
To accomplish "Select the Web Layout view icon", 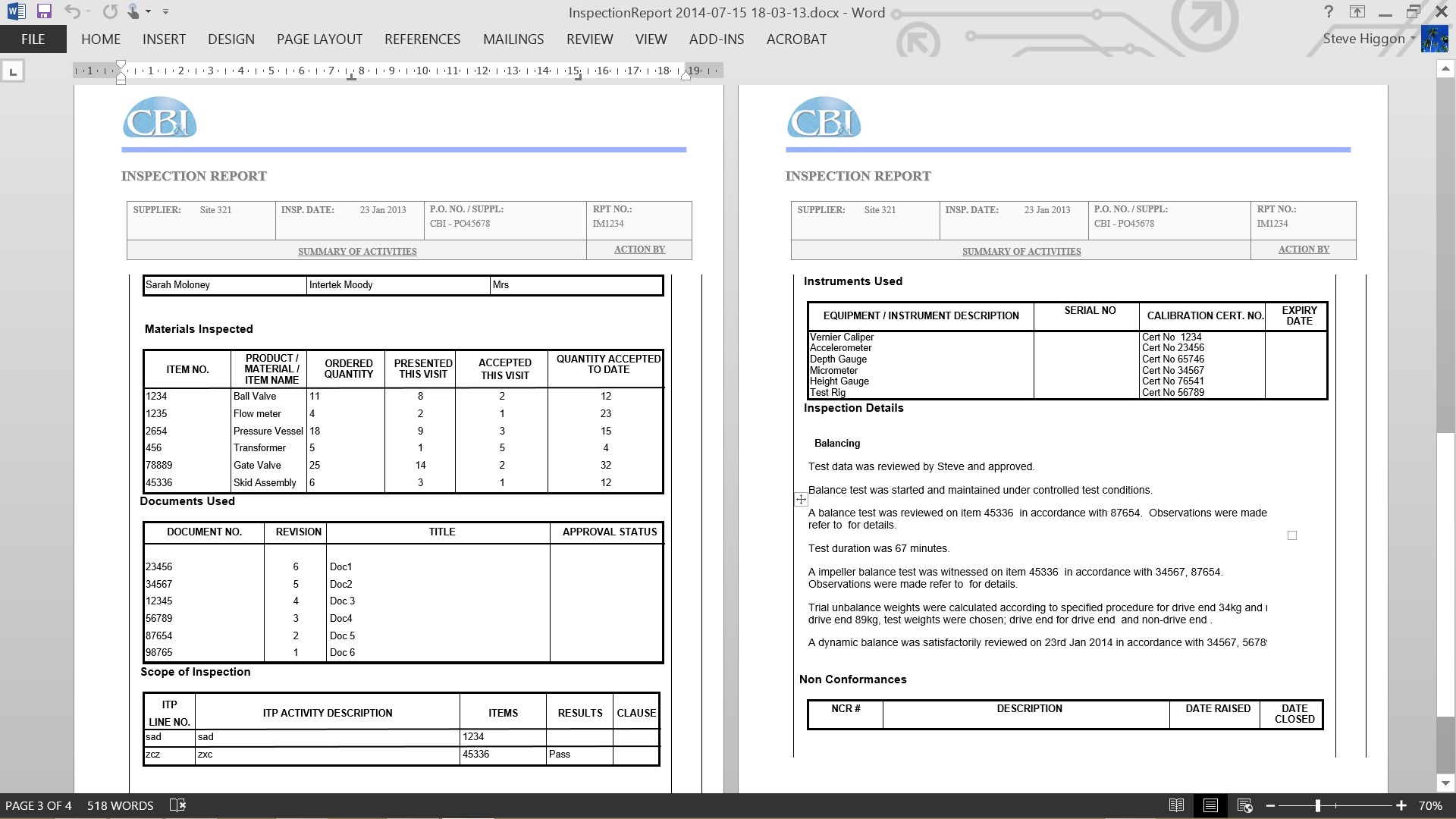I will (1244, 805).
